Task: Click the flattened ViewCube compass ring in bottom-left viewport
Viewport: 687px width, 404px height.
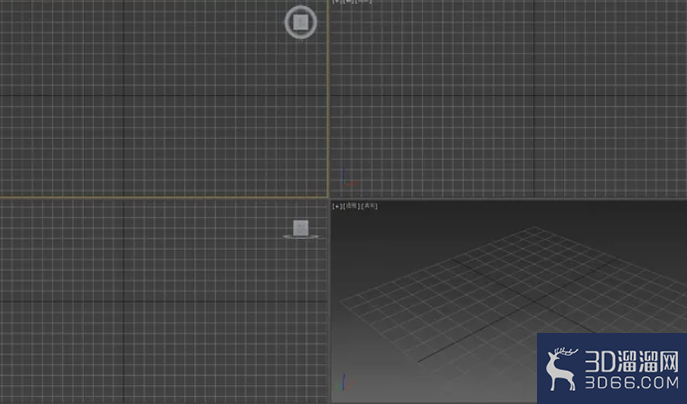Action: tap(301, 237)
